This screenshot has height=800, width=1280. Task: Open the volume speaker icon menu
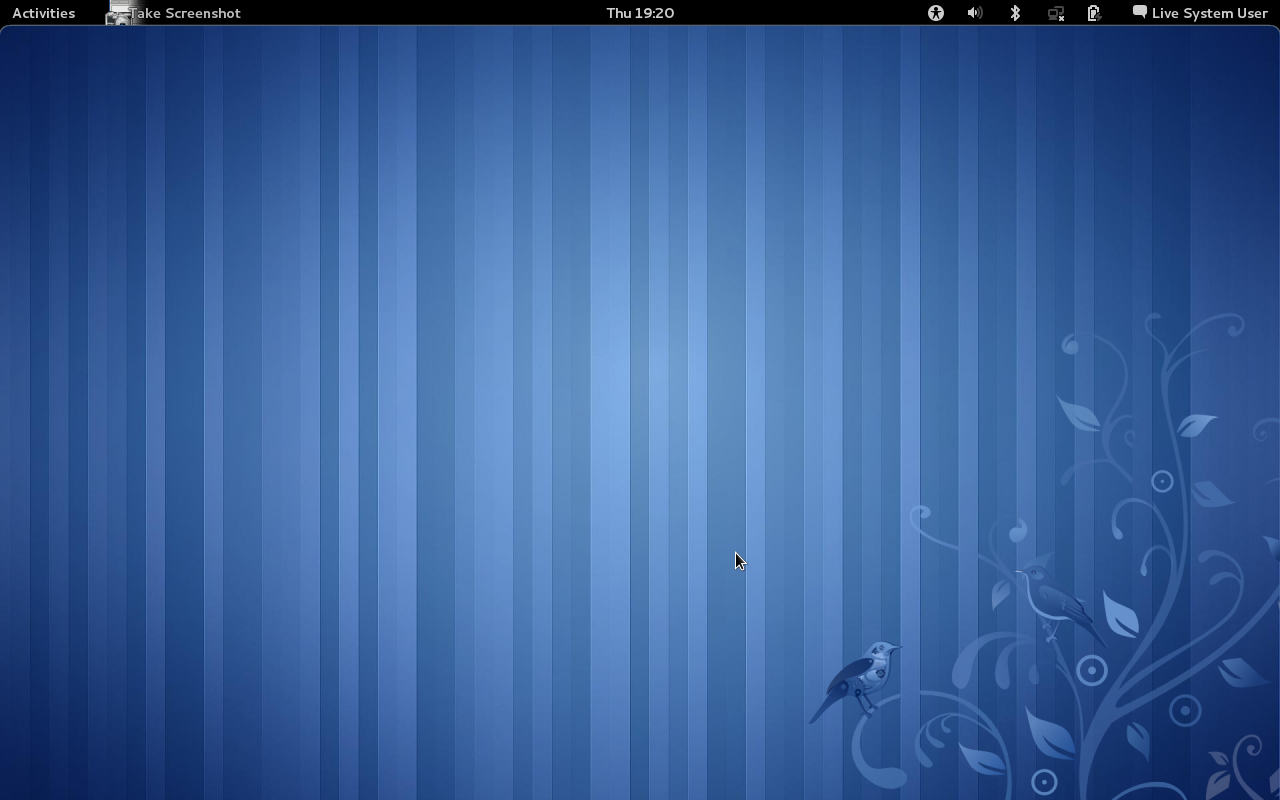click(975, 13)
